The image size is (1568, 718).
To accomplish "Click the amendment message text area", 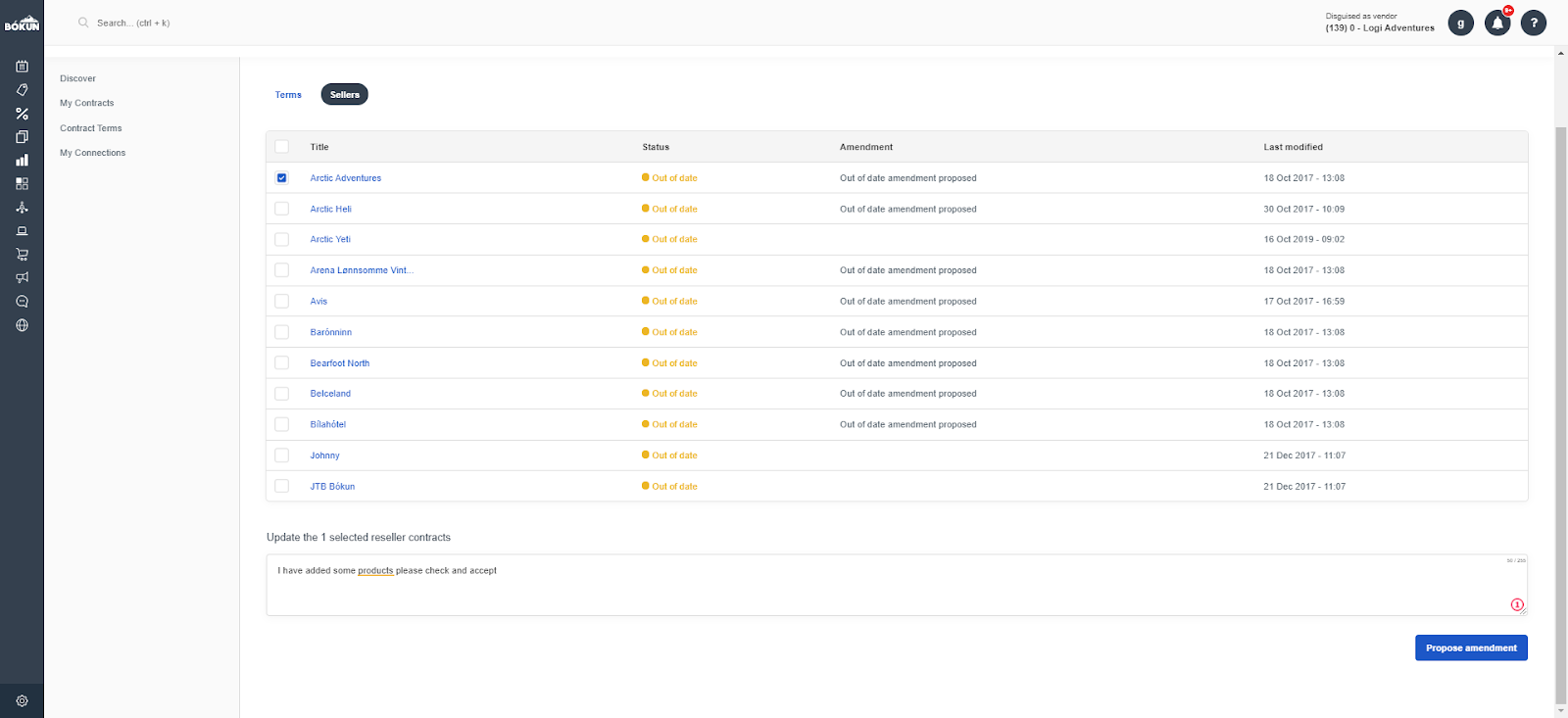I will (x=897, y=586).
